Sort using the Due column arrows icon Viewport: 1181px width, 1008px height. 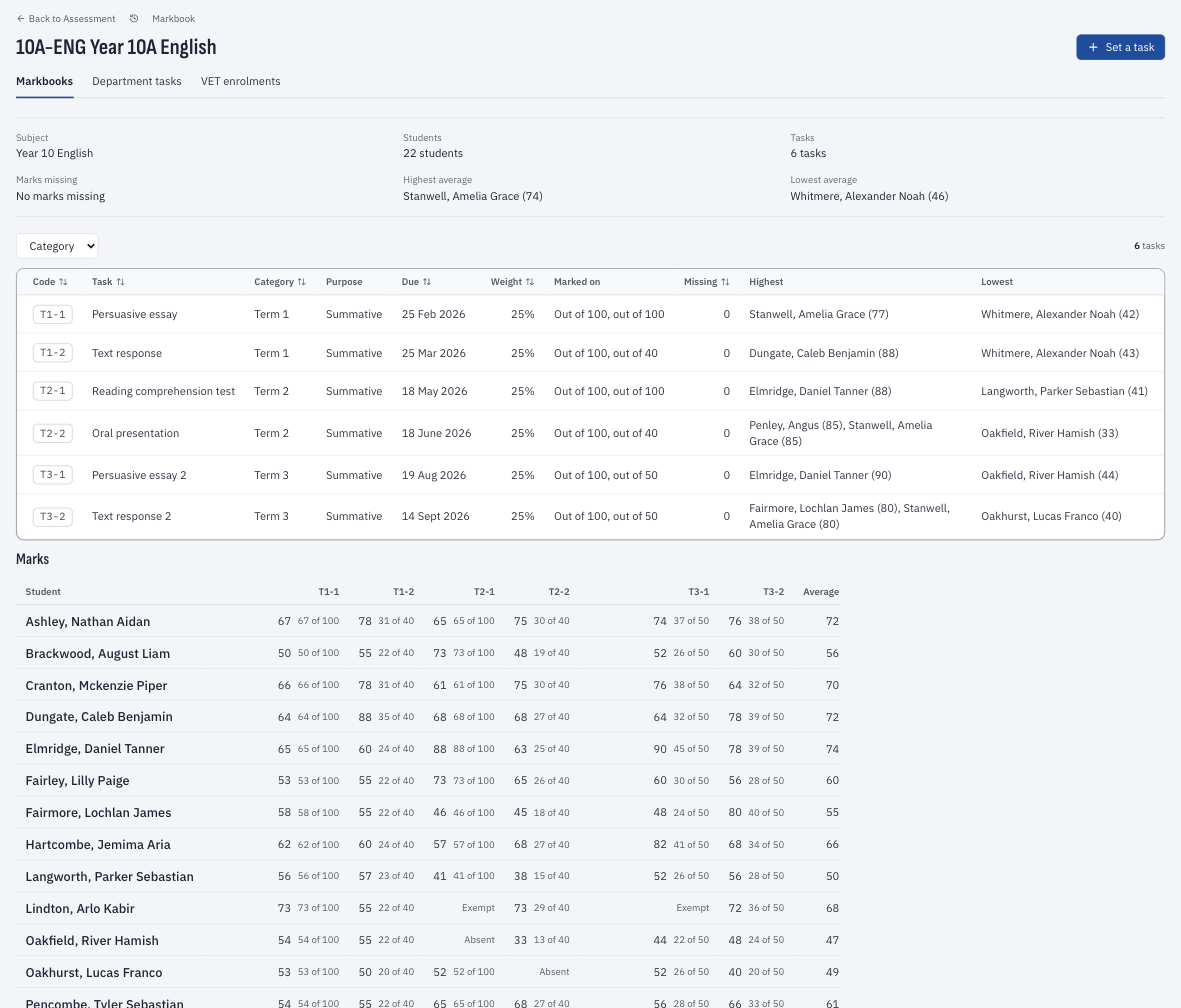point(427,282)
